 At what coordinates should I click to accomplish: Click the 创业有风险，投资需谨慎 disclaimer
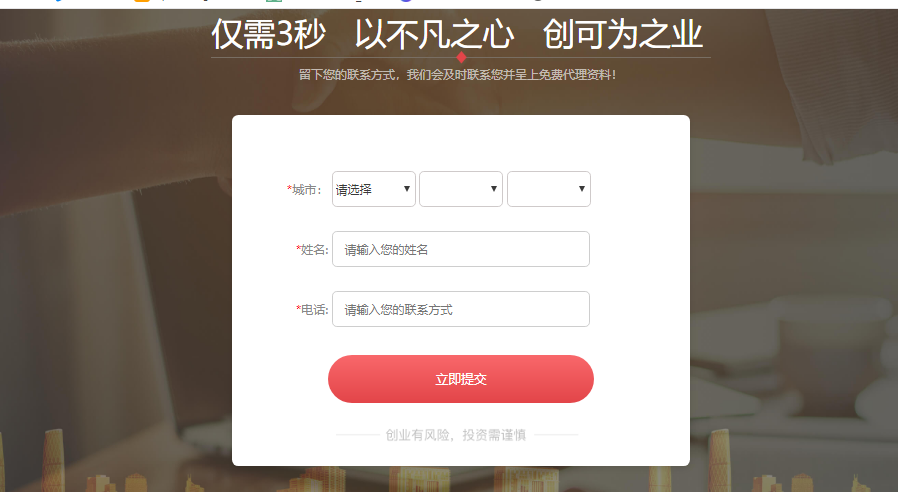point(456,435)
